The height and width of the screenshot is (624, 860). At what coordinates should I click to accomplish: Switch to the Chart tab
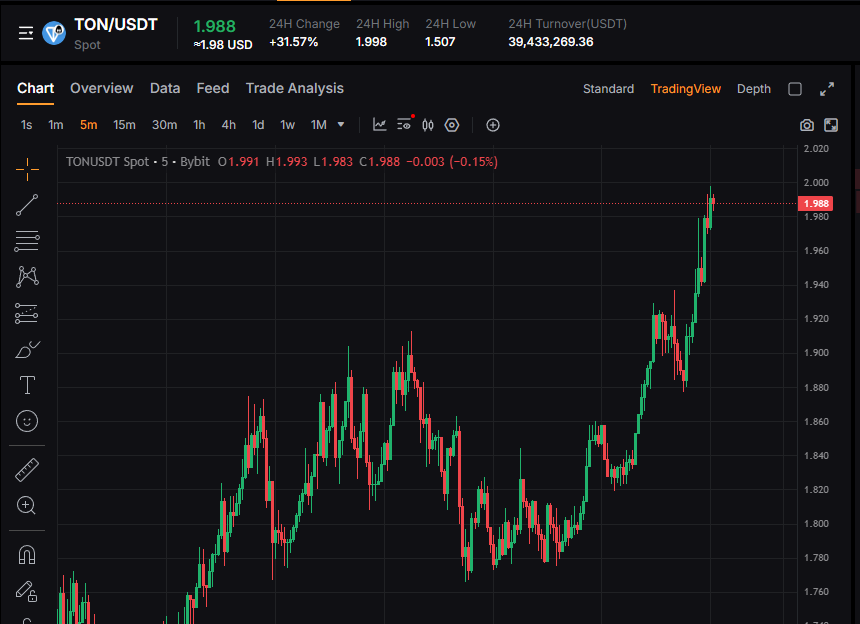click(x=36, y=88)
